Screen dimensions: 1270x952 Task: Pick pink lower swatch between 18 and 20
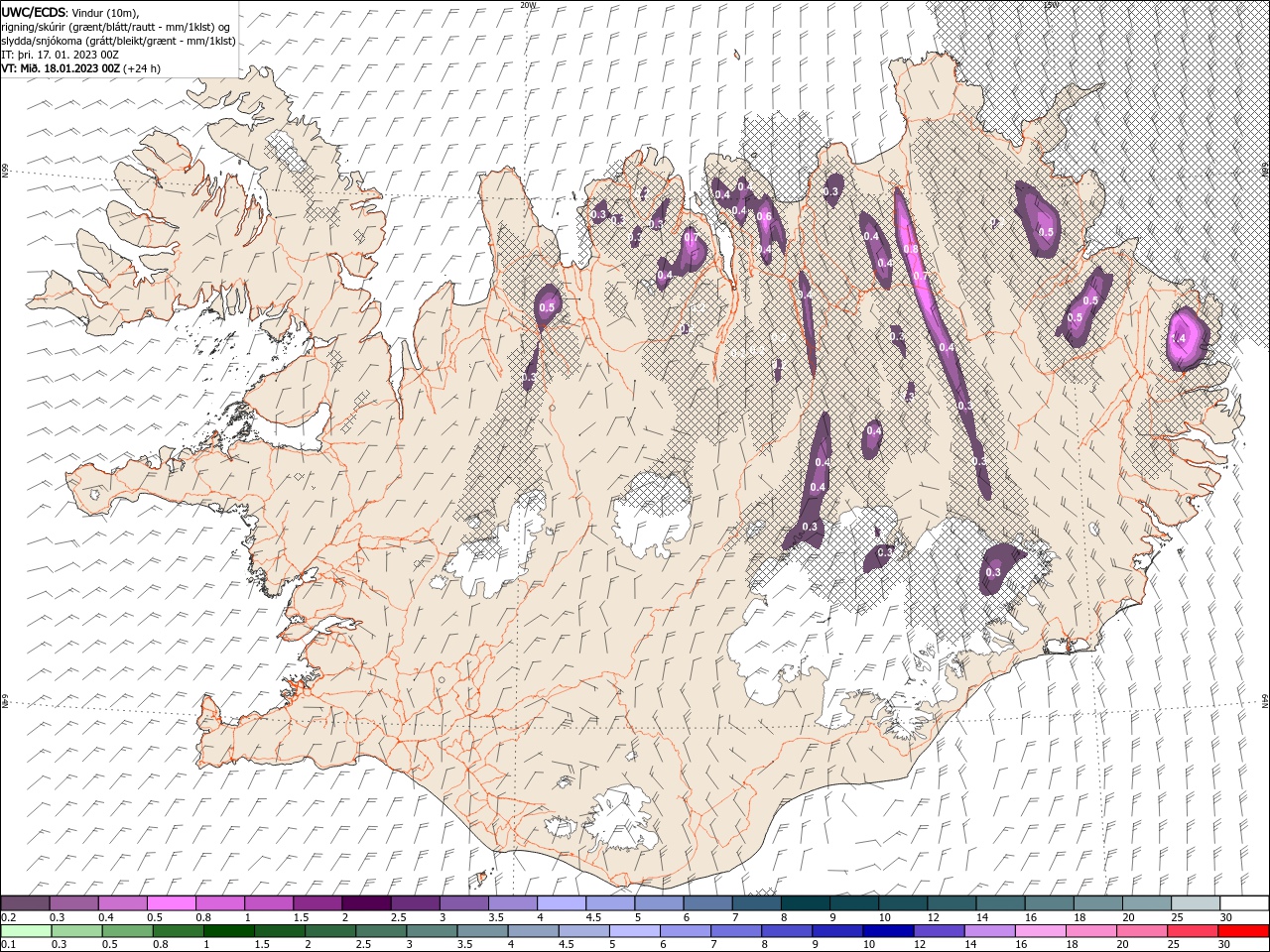tap(1089, 931)
